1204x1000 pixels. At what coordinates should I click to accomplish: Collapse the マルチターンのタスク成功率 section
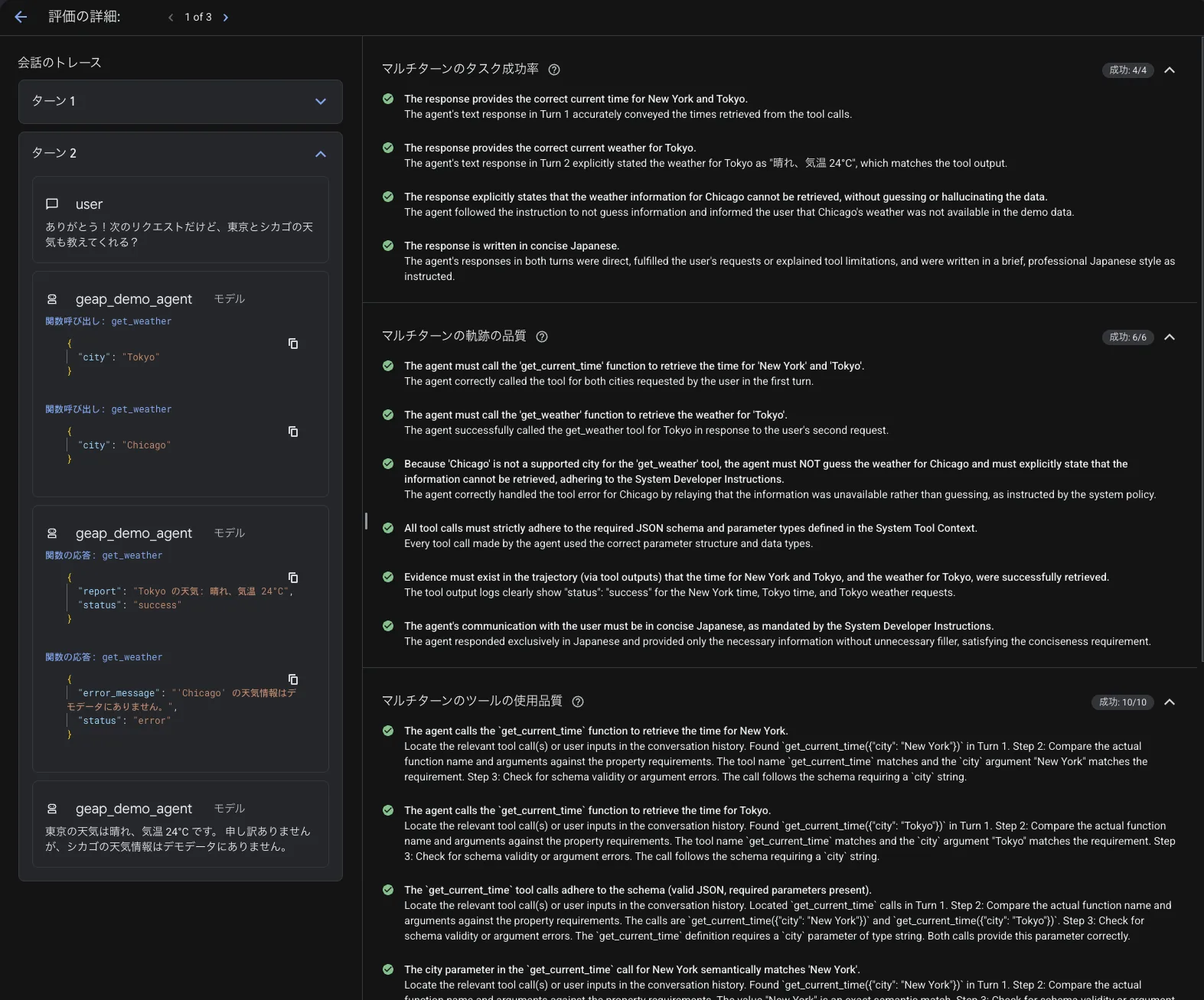tap(1170, 70)
